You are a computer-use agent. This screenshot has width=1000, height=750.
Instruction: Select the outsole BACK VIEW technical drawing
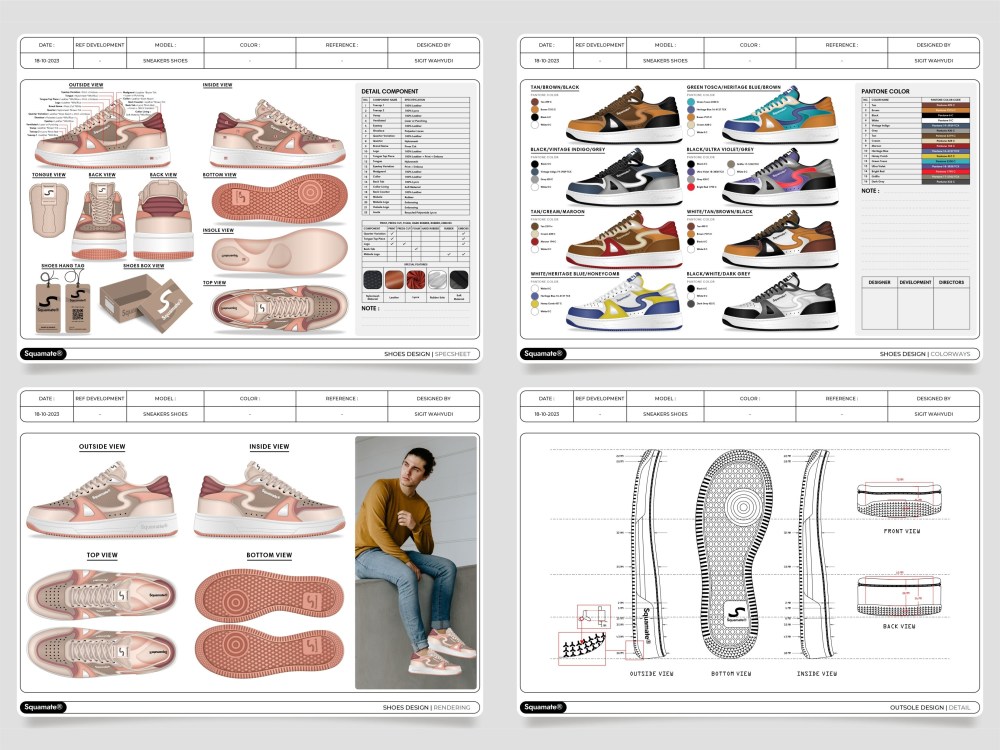pyautogui.click(x=899, y=595)
